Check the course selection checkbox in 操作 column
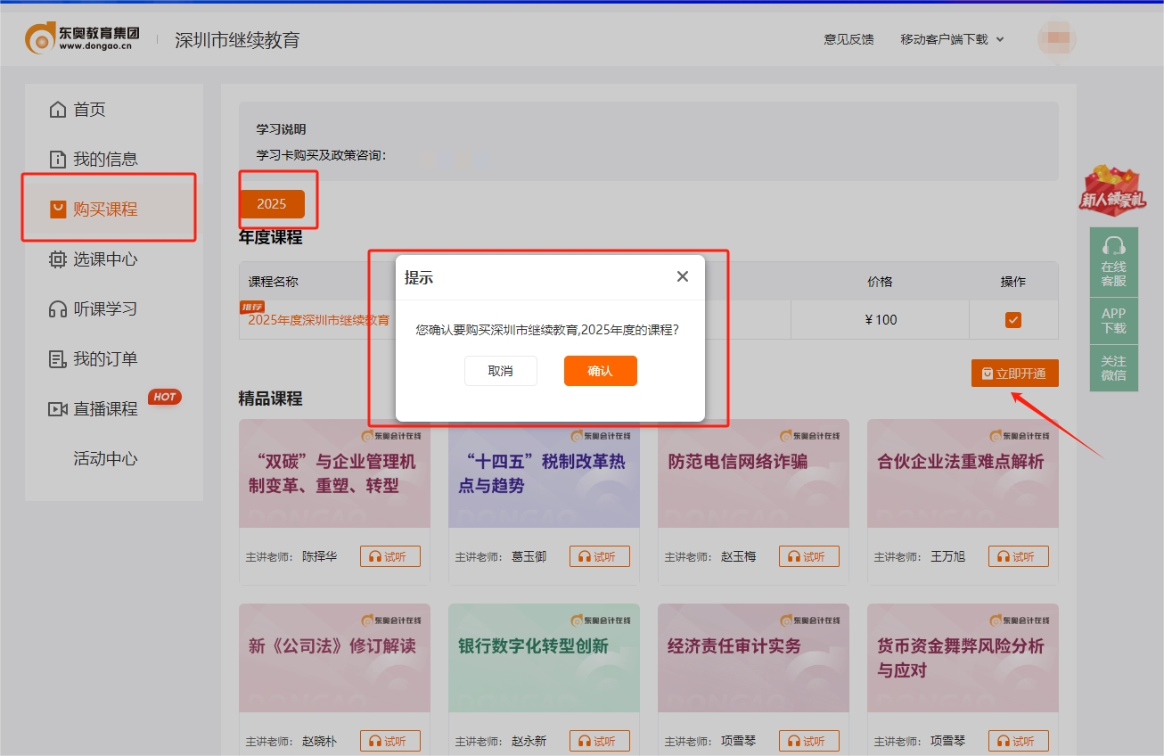This screenshot has width=1164, height=756. pos(1013,320)
